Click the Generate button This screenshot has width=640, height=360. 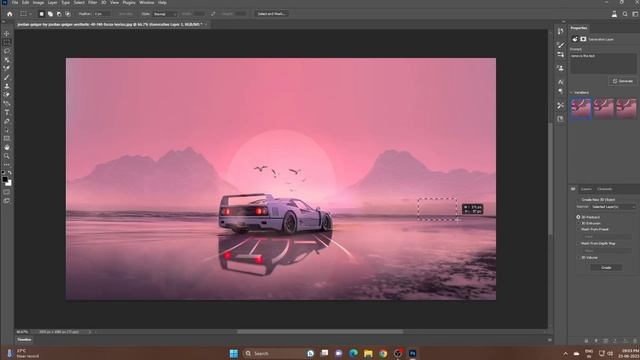[x=623, y=81]
